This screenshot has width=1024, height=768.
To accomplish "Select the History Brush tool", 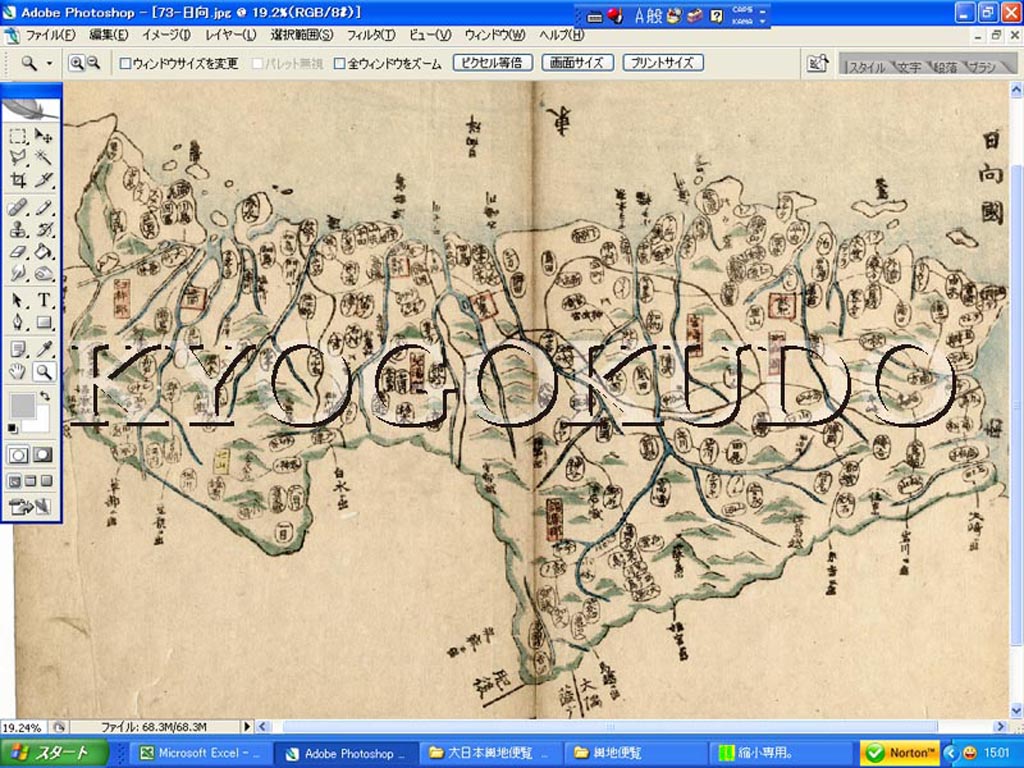I will tap(44, 230).
